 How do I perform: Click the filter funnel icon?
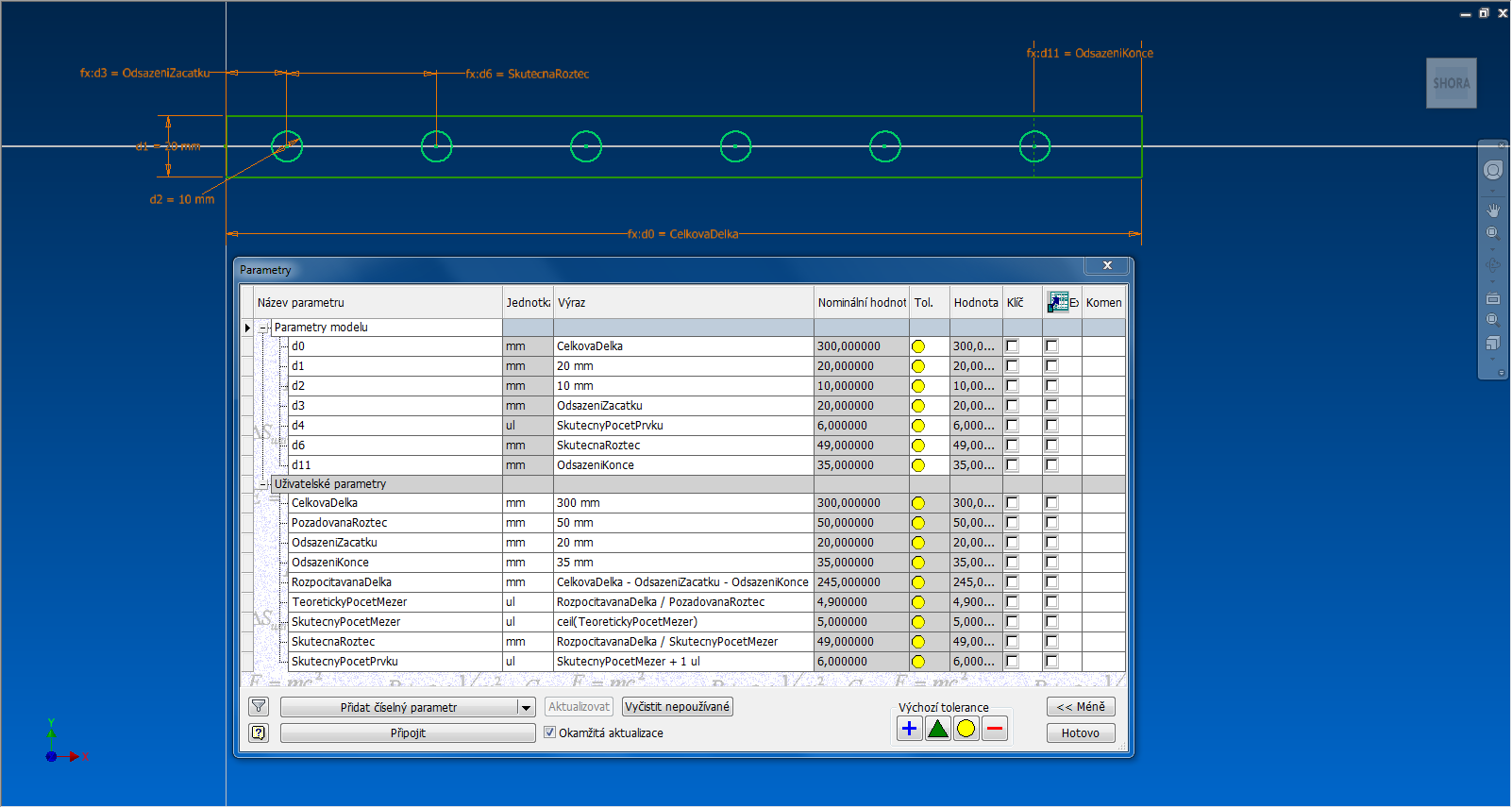click(x=259, y=707)
